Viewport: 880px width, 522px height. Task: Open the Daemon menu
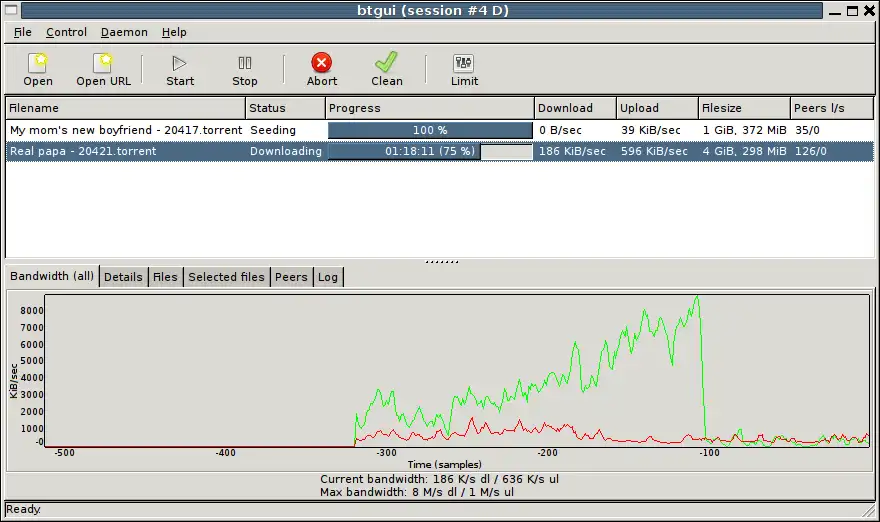124,32
